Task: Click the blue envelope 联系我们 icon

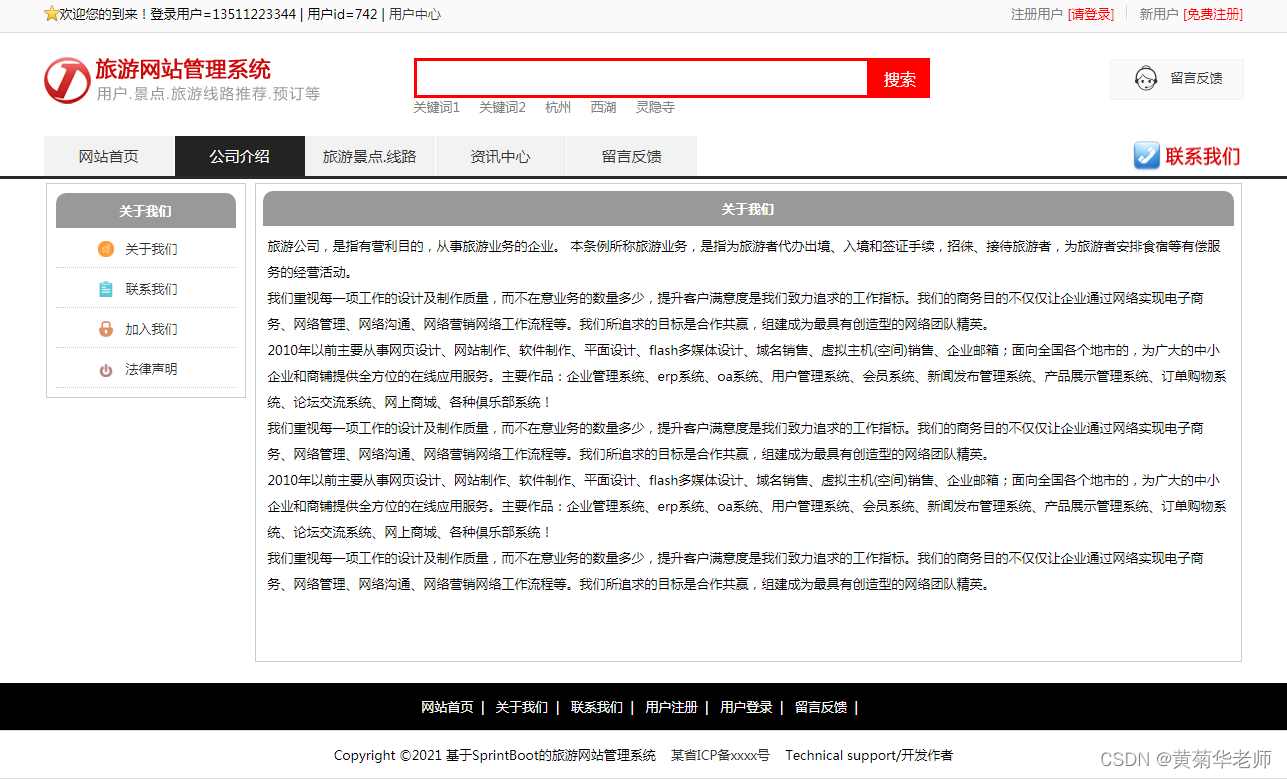Action: [1145, 156]
